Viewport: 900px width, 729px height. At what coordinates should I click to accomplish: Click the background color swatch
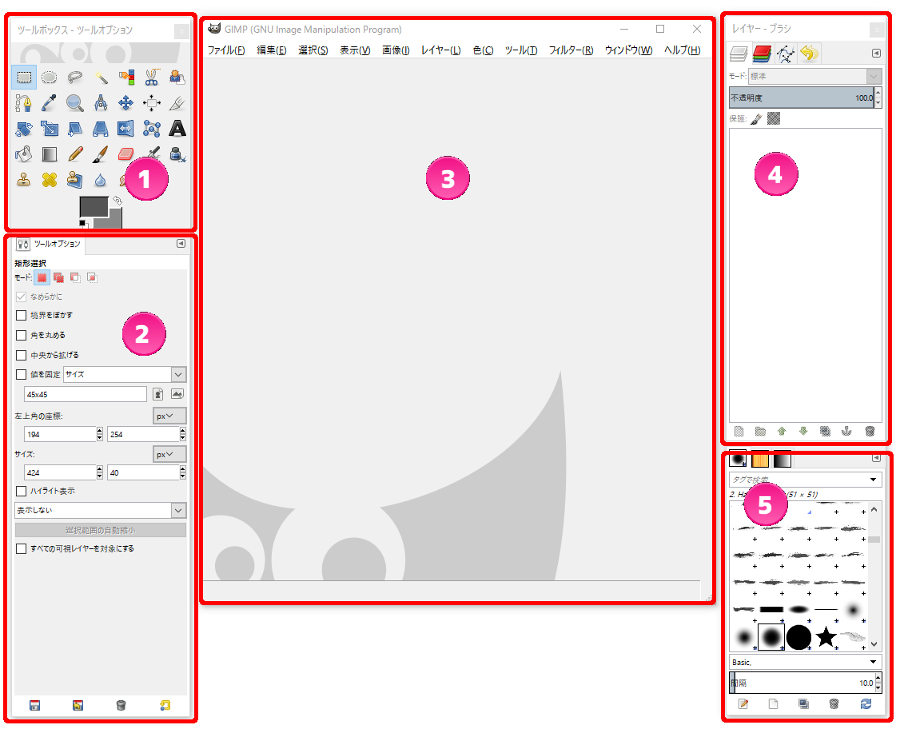click(115, 220)
